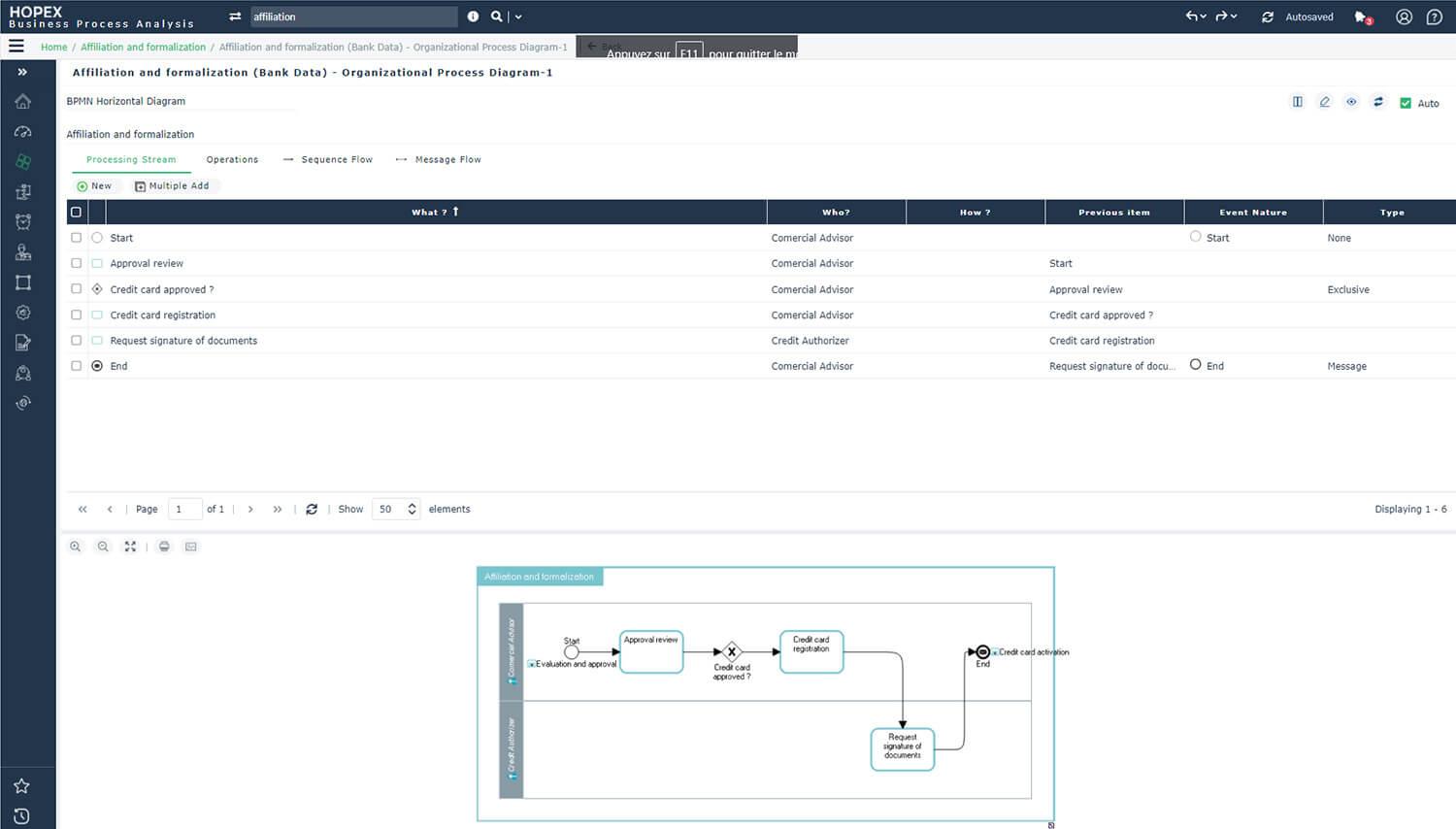Viewport: 1456px width, 829px height.
Task: Change the Show 50 elements stepper
Action: [412, 509]
